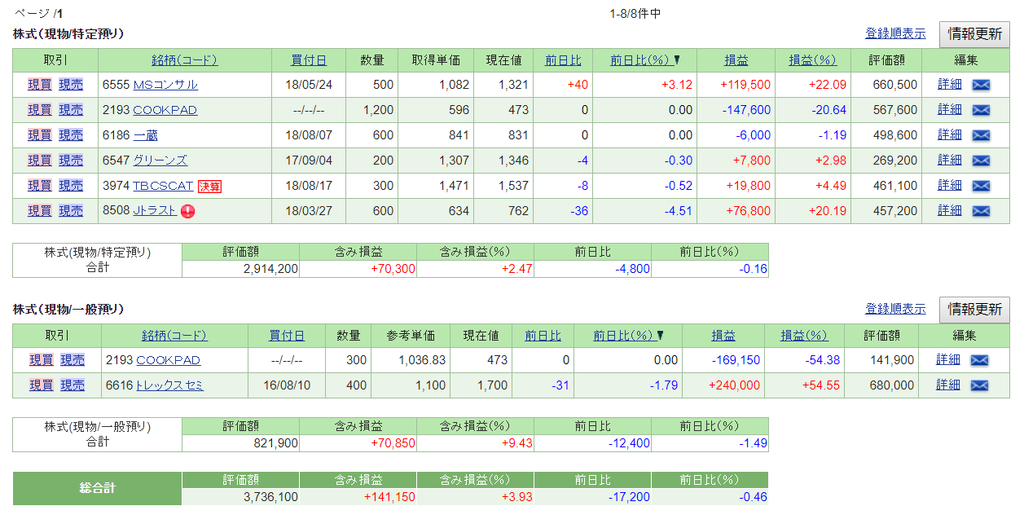This screenshot has width=1024, height=528.
Task: Open 詳細 for TBCSCAT
Action: pyautogui.click(x=950, y=186)
